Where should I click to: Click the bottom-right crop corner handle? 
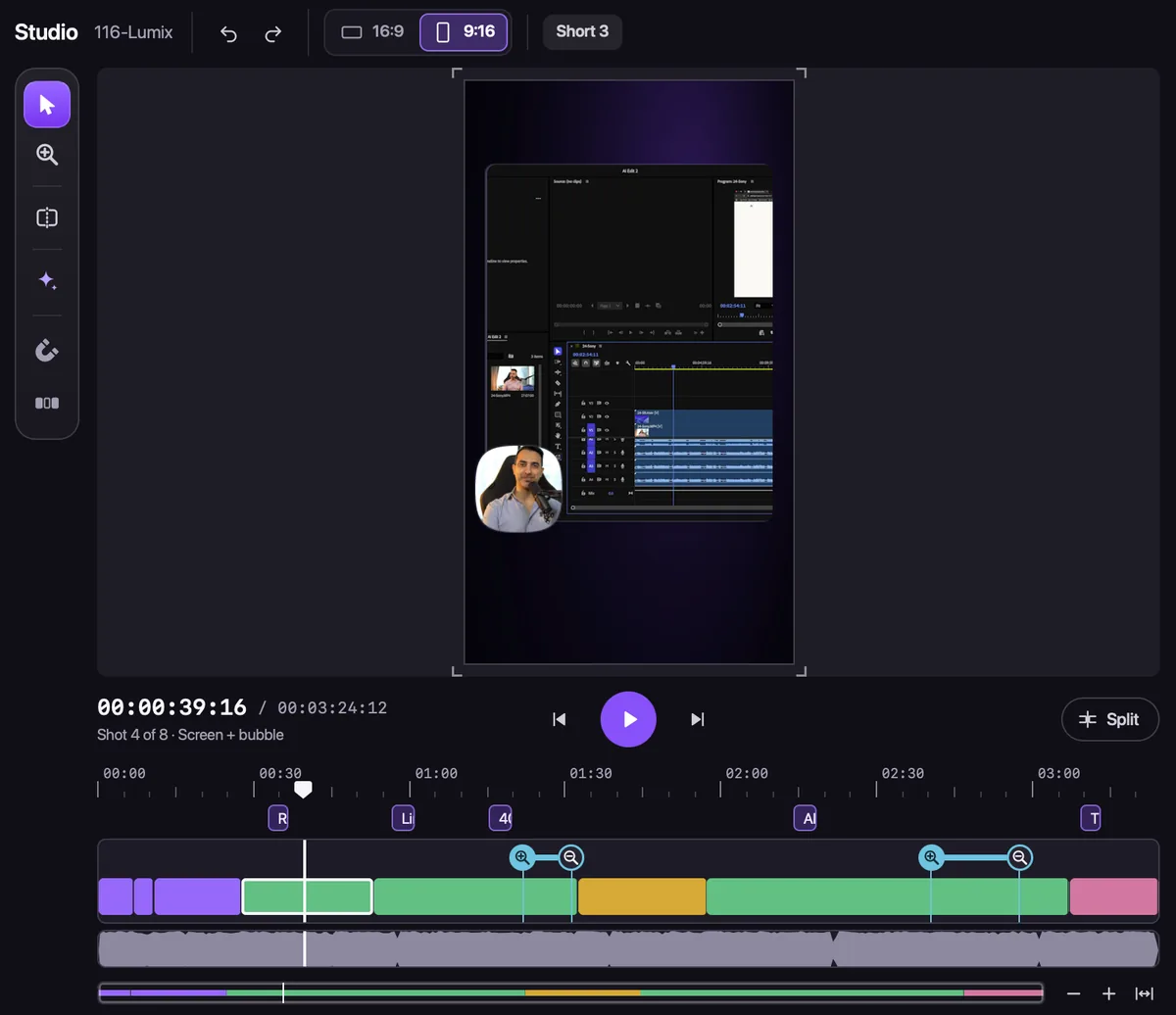pos(801,670)
